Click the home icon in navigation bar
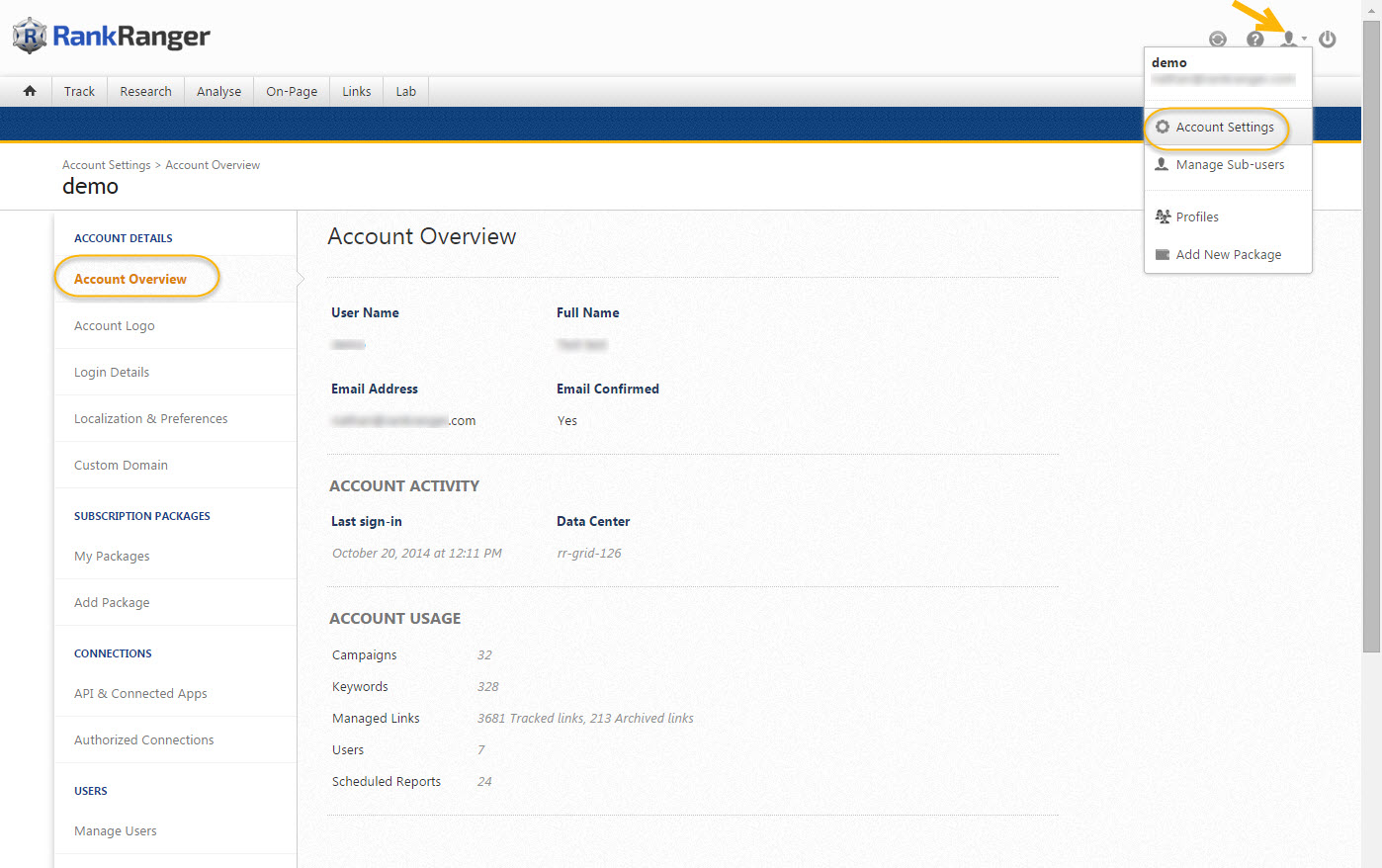Screen dimensions: 1382x868 pyautogui.click(x=30, y=91)
